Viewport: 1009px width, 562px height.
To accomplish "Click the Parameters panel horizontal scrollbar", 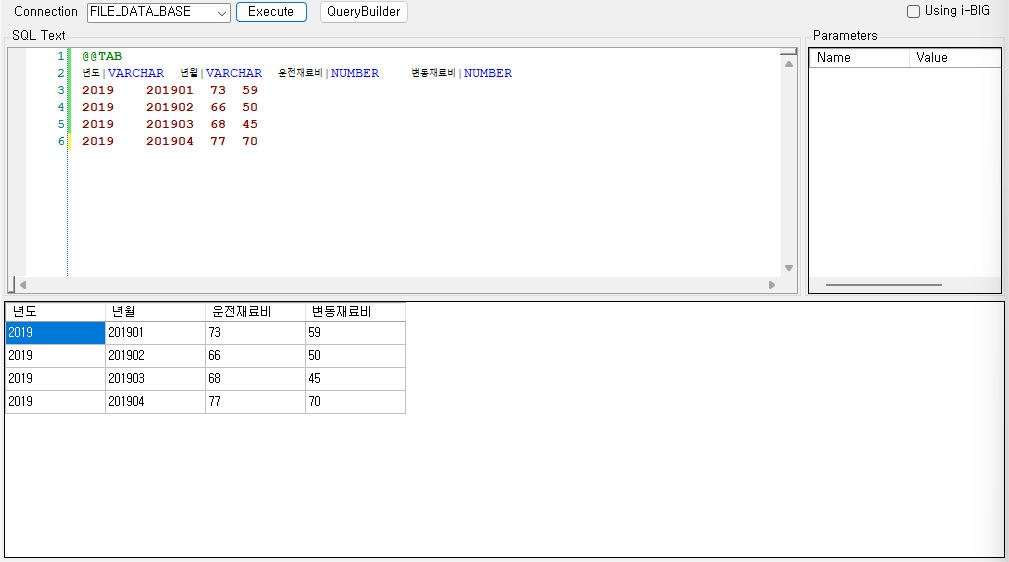I will [x=883, y=285].
